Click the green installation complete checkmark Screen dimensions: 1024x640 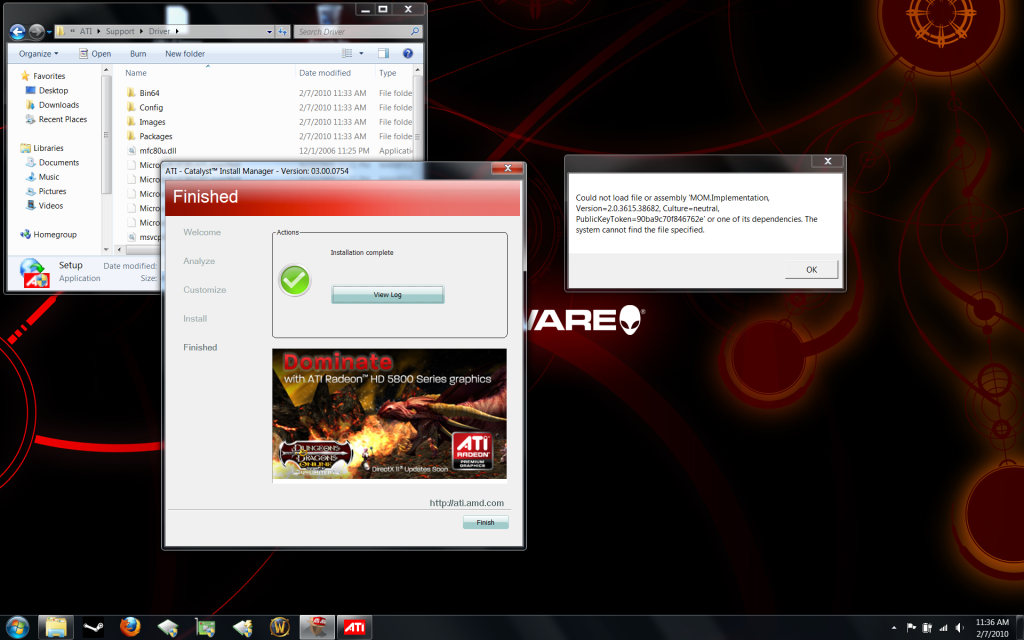pos(295,280)
